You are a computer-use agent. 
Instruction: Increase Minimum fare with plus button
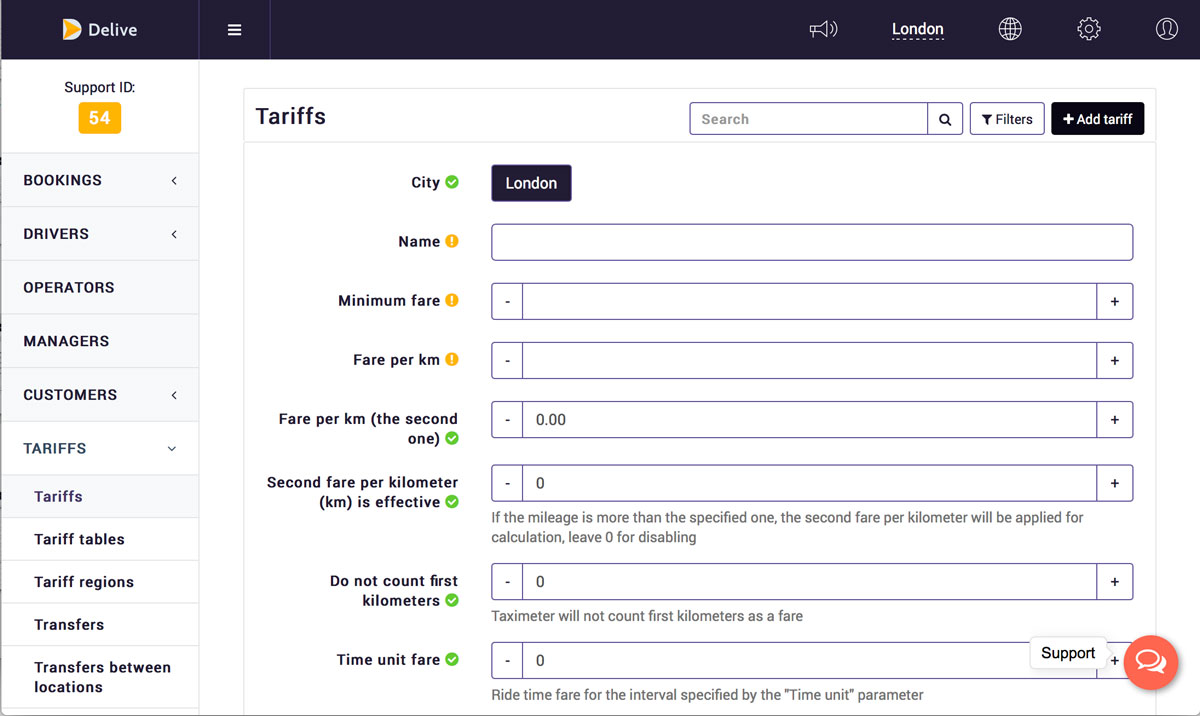1114,301
